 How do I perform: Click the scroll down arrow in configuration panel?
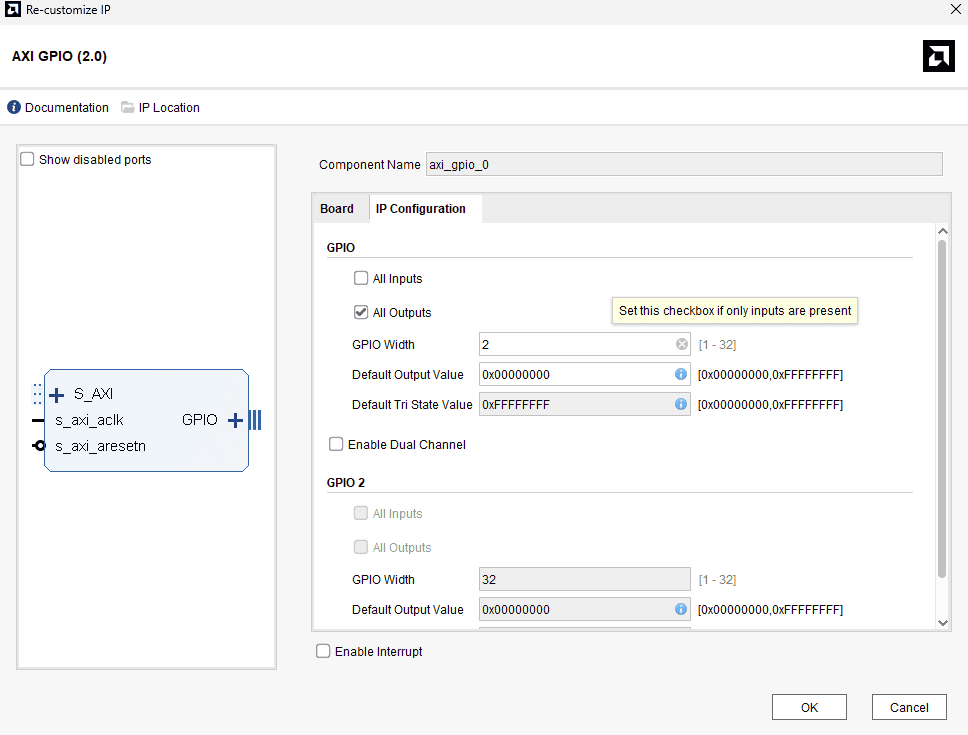(942, 622)
